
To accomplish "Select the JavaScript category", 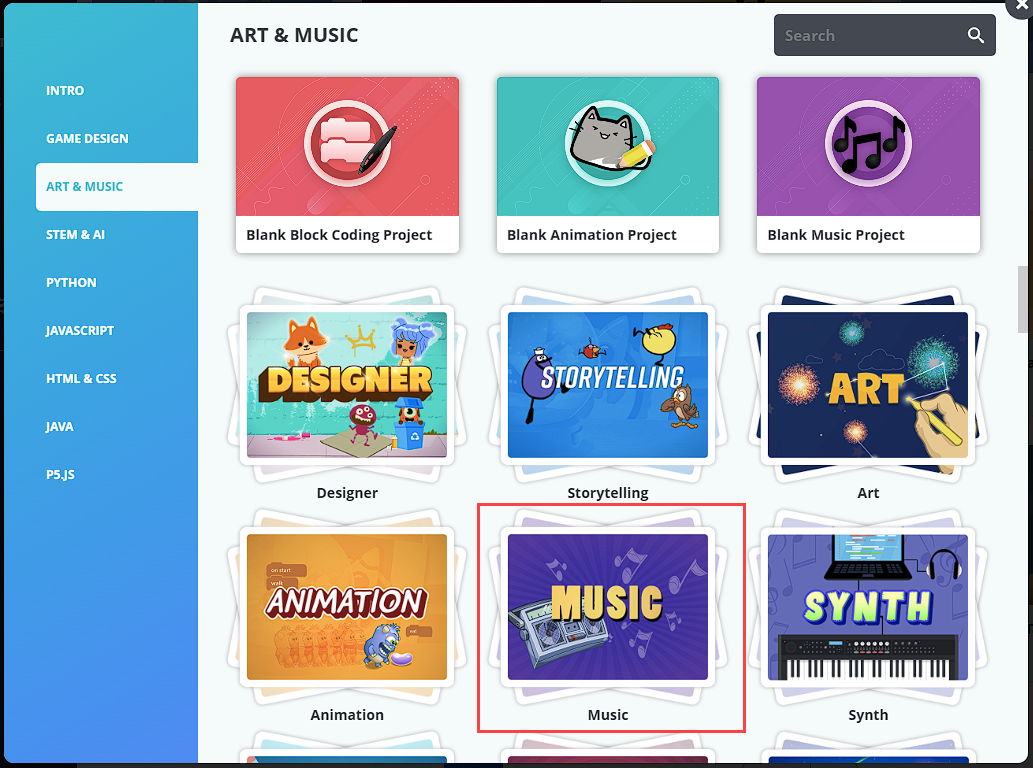I will click(80, 331).
